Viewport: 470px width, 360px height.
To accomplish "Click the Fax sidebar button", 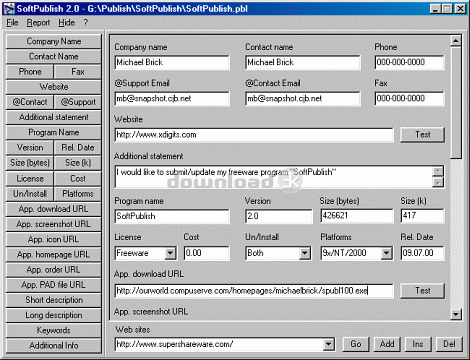I will 78,72.
